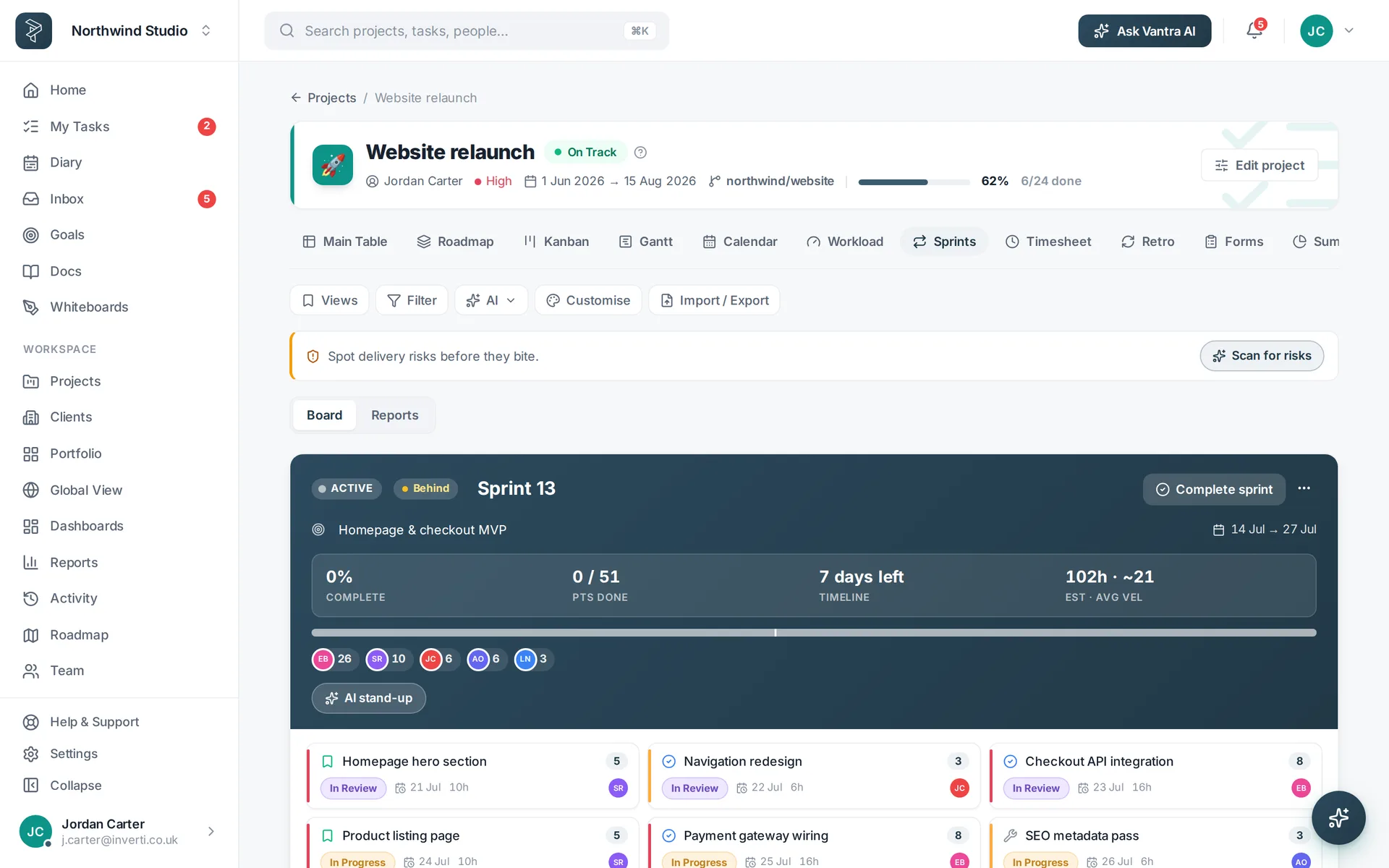Expand the account menu chevron
The height and width of the screenshot is (868, 1389).
[x=1349, y=30]
